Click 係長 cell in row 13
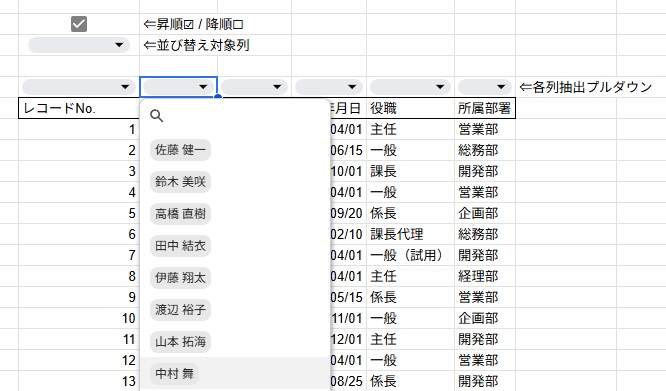The height and width of the screenshot is (391, 666). [x=410, y=381]
